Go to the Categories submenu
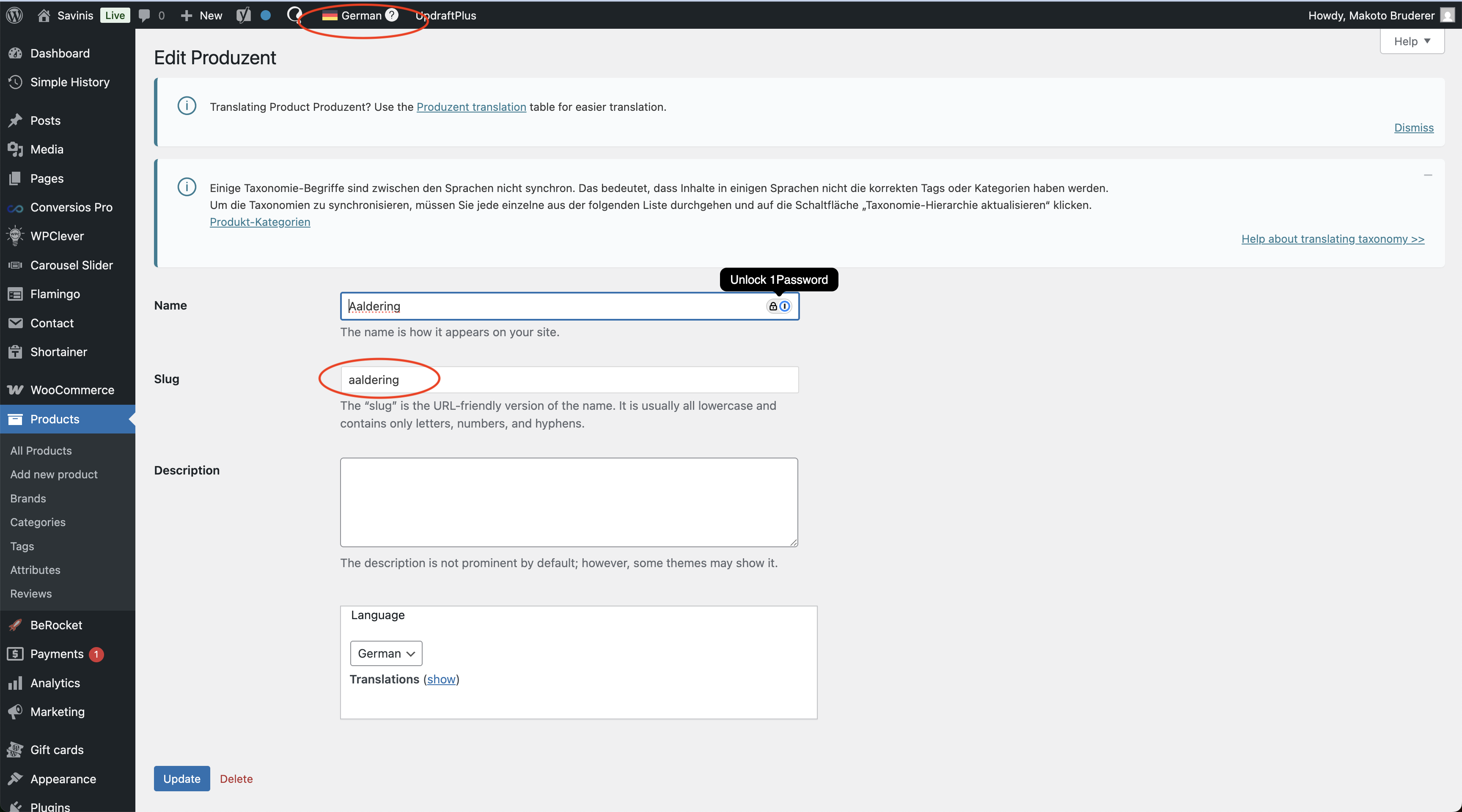Image resolution: width=1462 pixels, height=812 pixels. tap(38, 522)
